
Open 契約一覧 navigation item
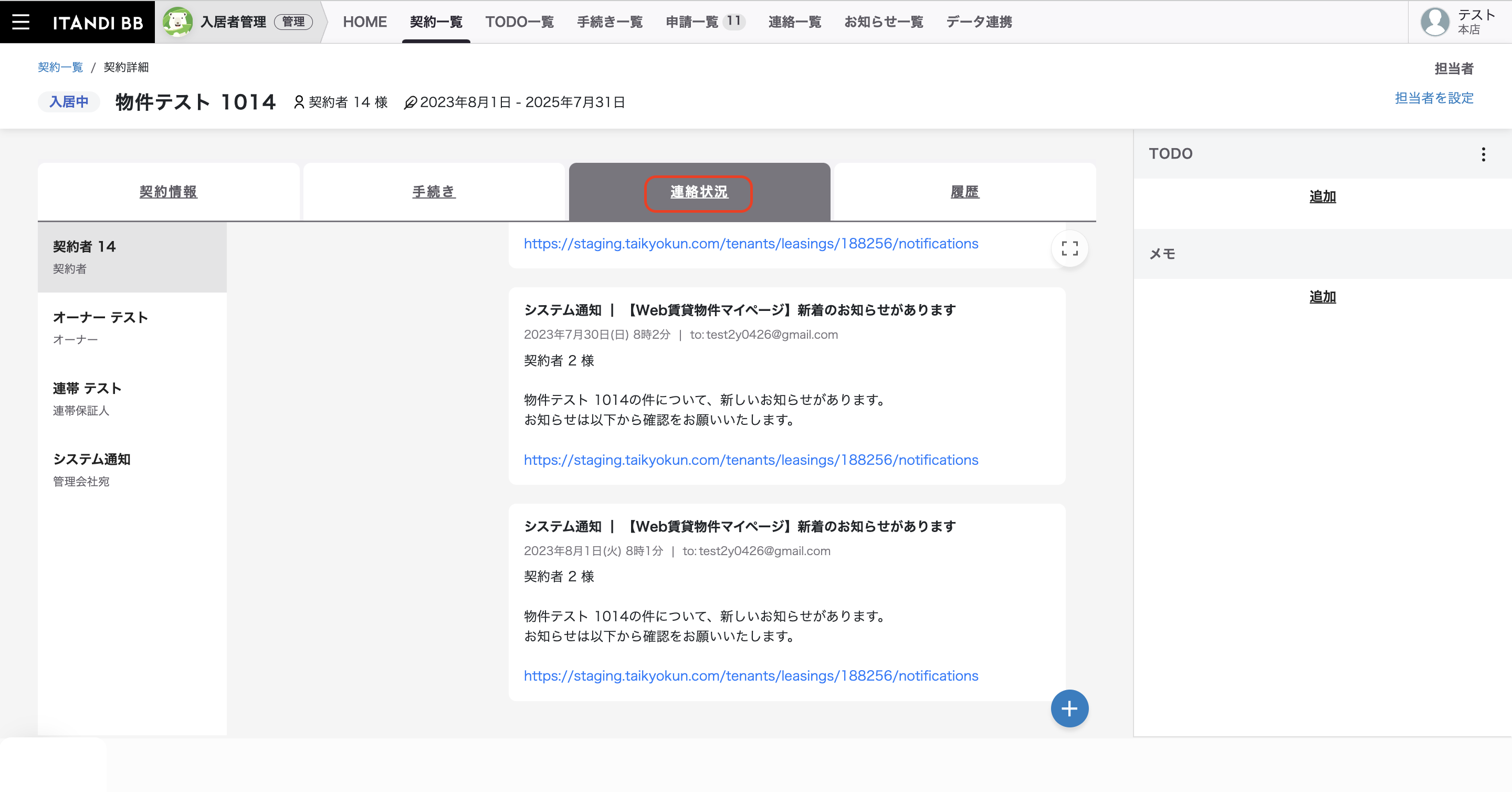coord(436,22)
